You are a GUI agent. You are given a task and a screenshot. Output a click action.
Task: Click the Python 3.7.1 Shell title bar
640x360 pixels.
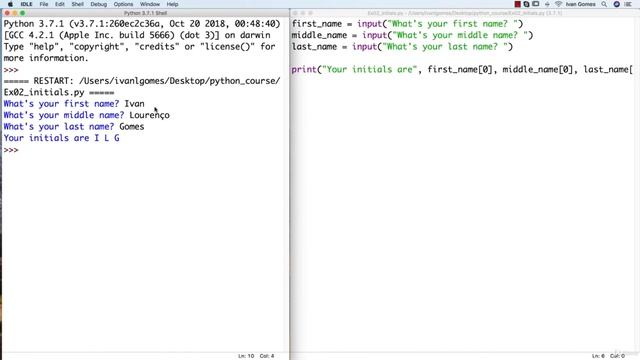(145, 13)
